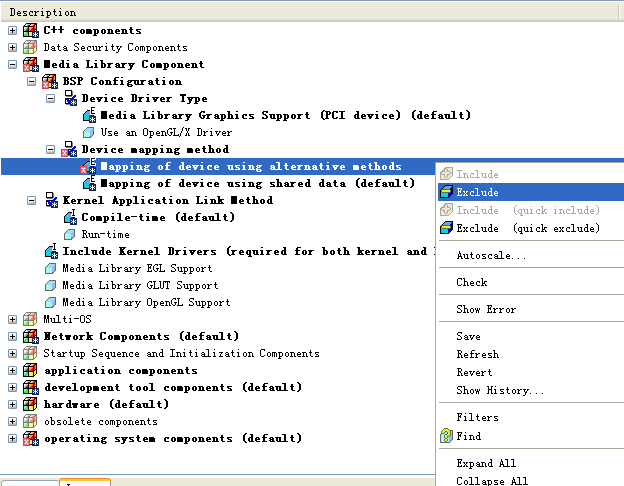Click the Compile-time component icon
The height and width of the screenshot is (486, 624).
click(x=70, y=217)
